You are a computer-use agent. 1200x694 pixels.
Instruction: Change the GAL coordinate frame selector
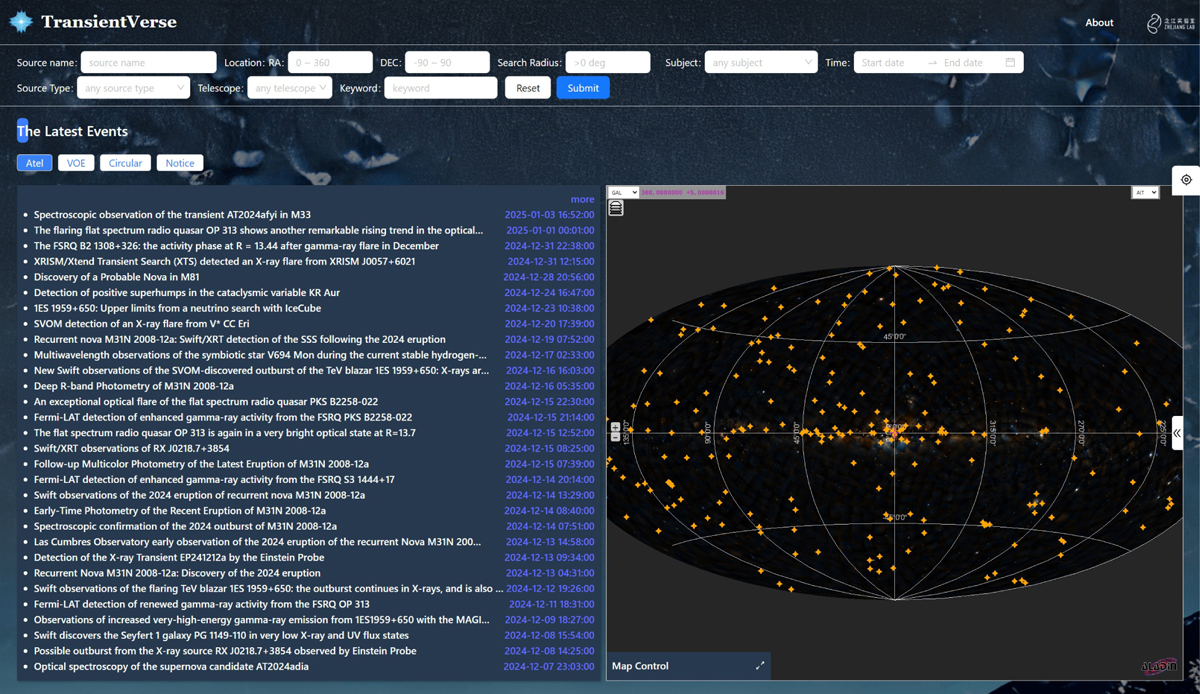tap(623, 192)
